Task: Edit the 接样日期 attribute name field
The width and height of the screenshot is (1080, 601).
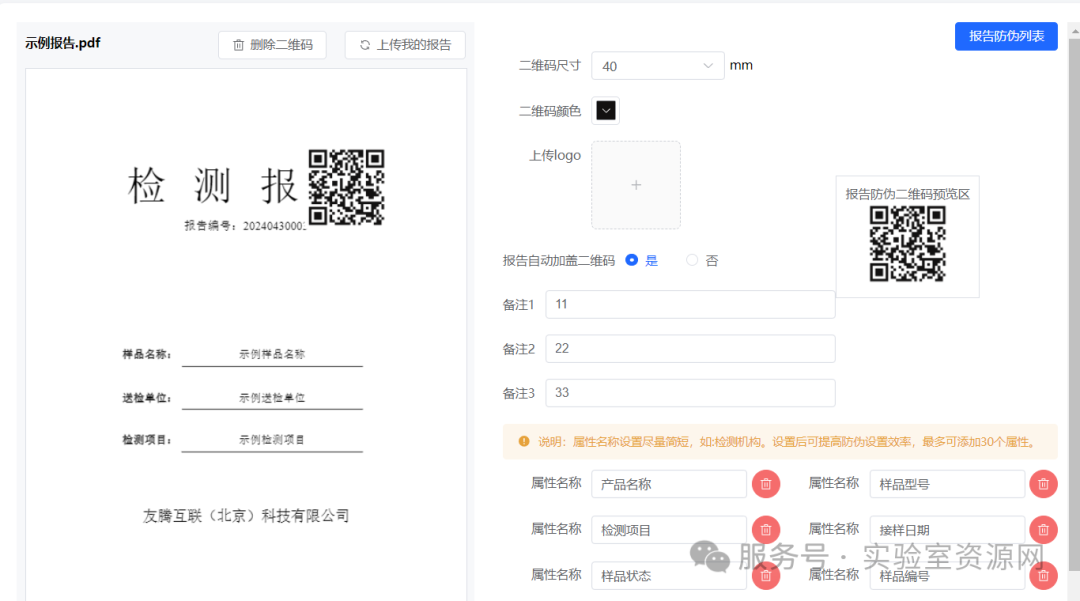Action: [947, 529]
